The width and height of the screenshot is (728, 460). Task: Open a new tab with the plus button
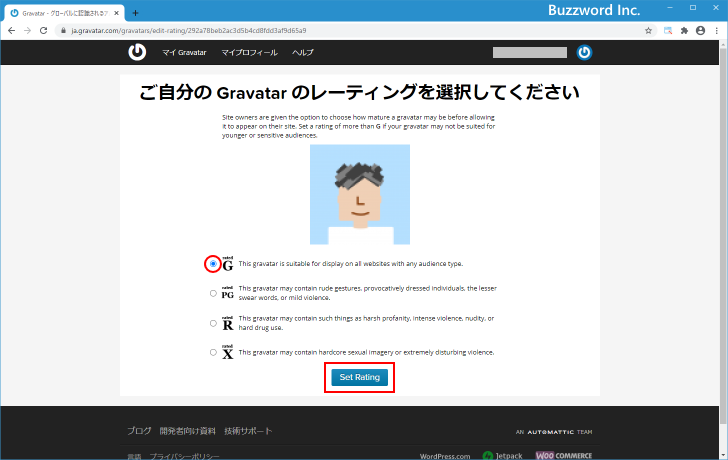pyautogui.click(x=136, y=13)
